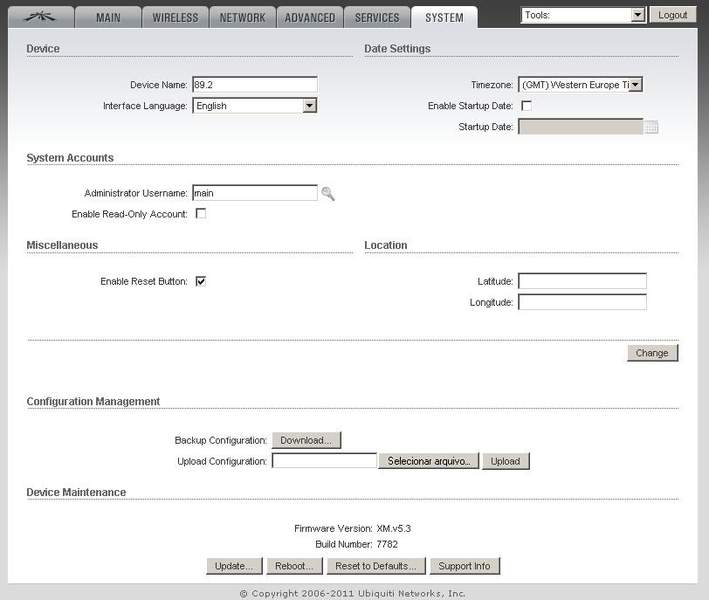Click the Latitude input field
The image size is (709, 600).
click(x=582, y=281)
